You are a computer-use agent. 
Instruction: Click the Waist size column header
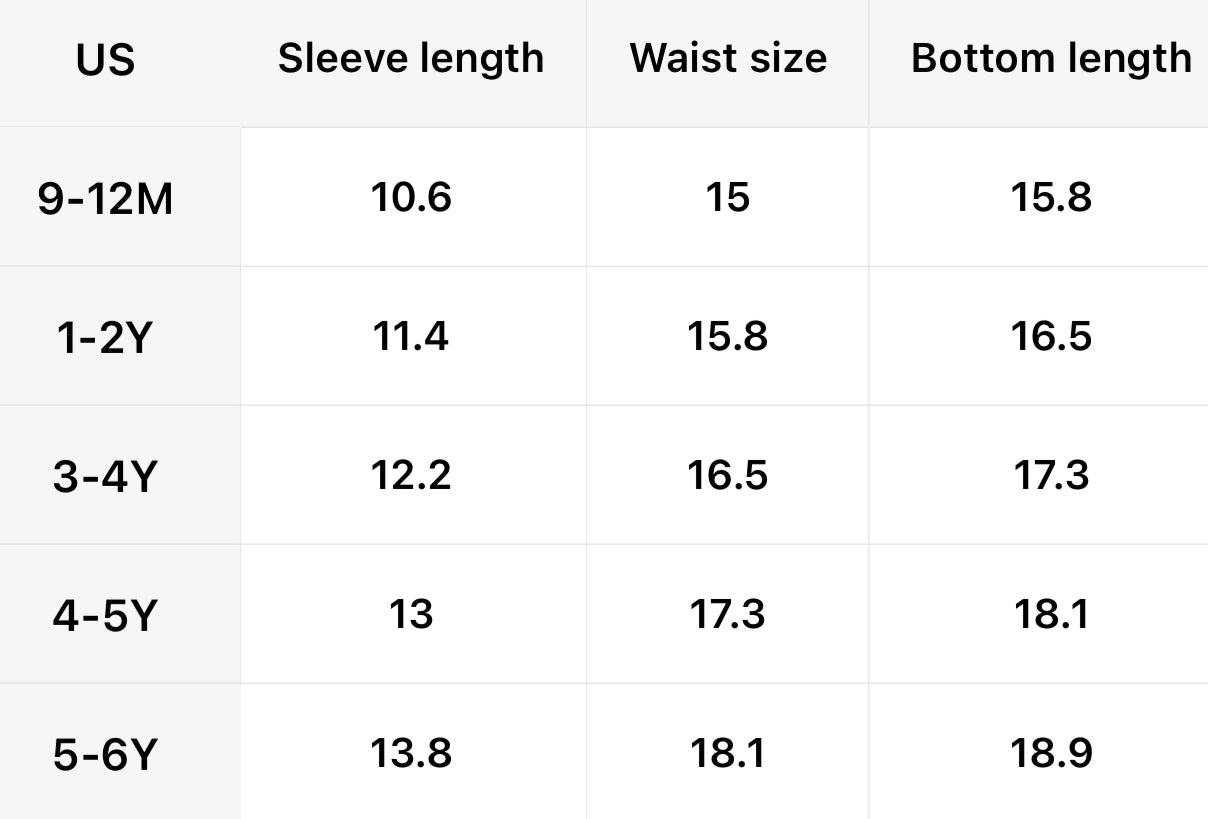(728, 59)
